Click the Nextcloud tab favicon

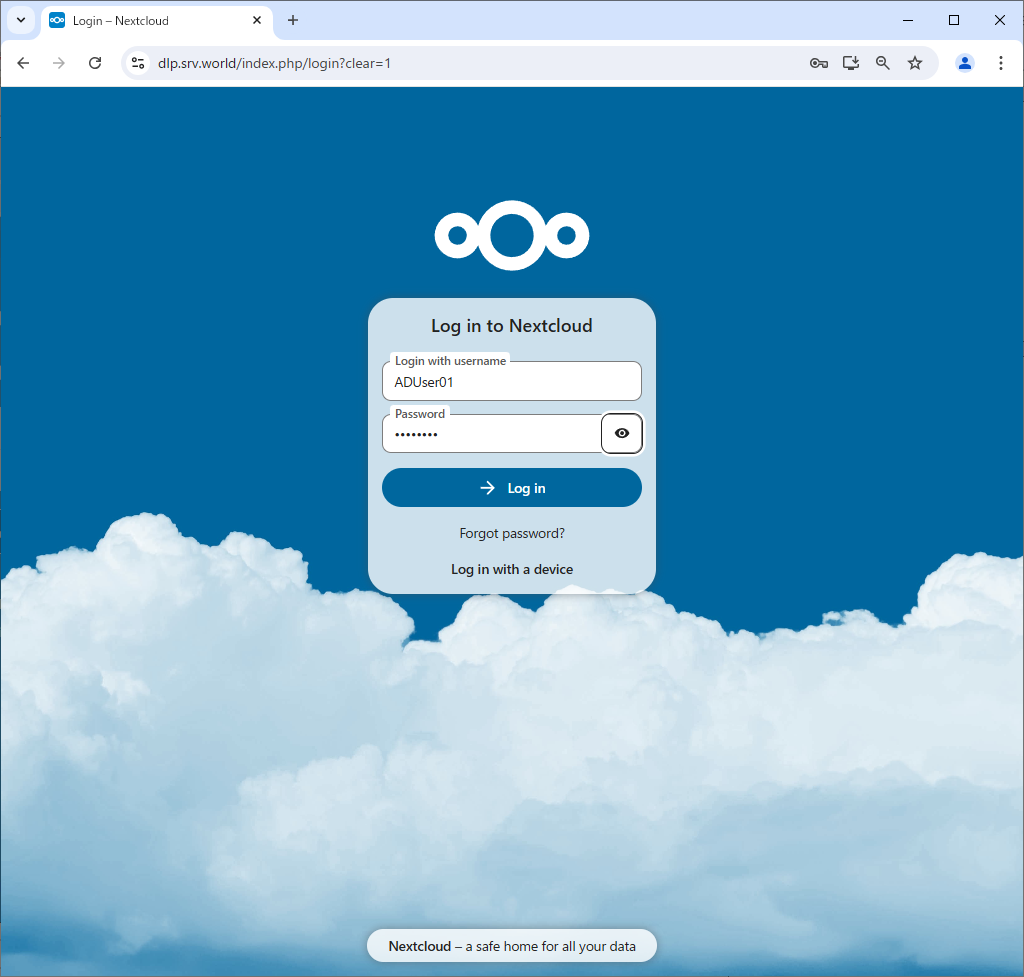point(57,20)
